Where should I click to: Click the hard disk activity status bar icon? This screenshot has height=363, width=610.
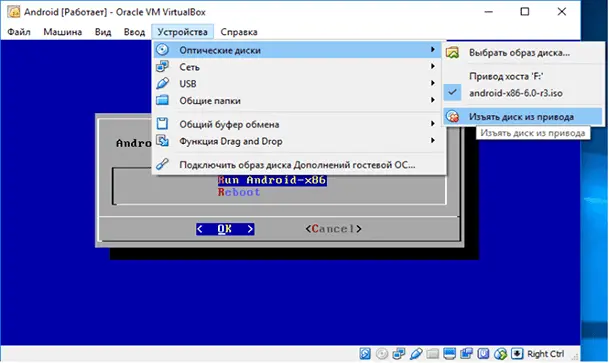[x=365, y=353]
